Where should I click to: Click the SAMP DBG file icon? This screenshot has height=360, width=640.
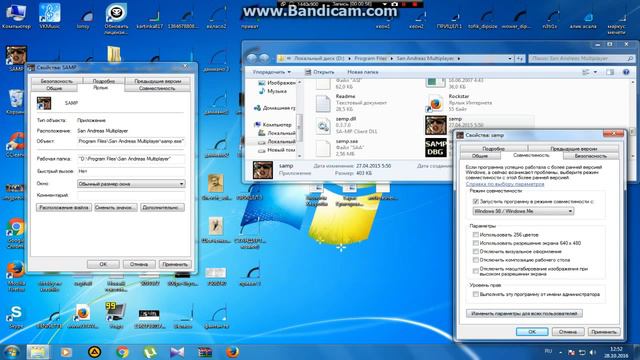(x=436, y=148)
